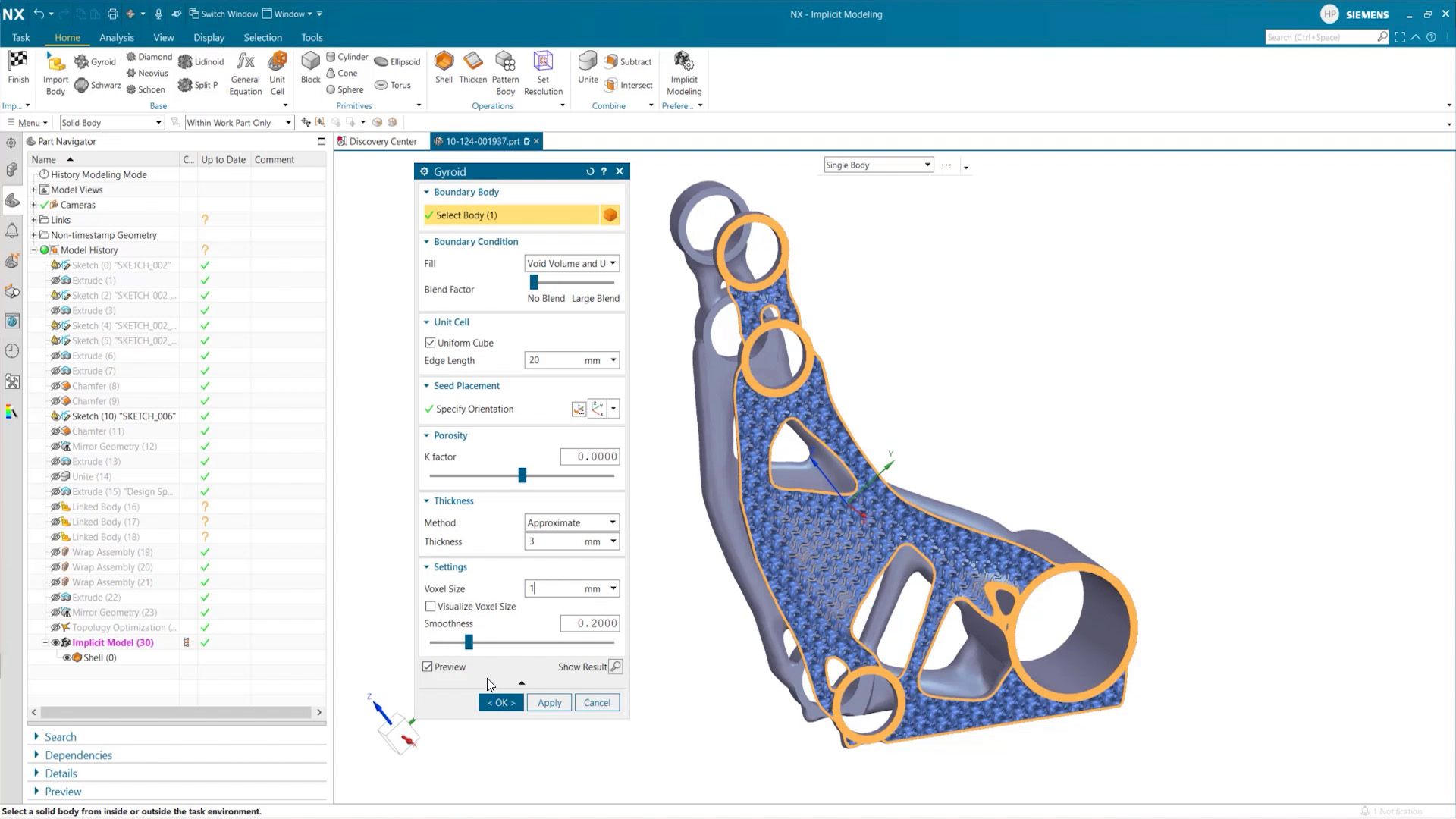Select the Gyroid base lattice
Viewport: 1456px width, 819px height.
[x=95, y=61]
